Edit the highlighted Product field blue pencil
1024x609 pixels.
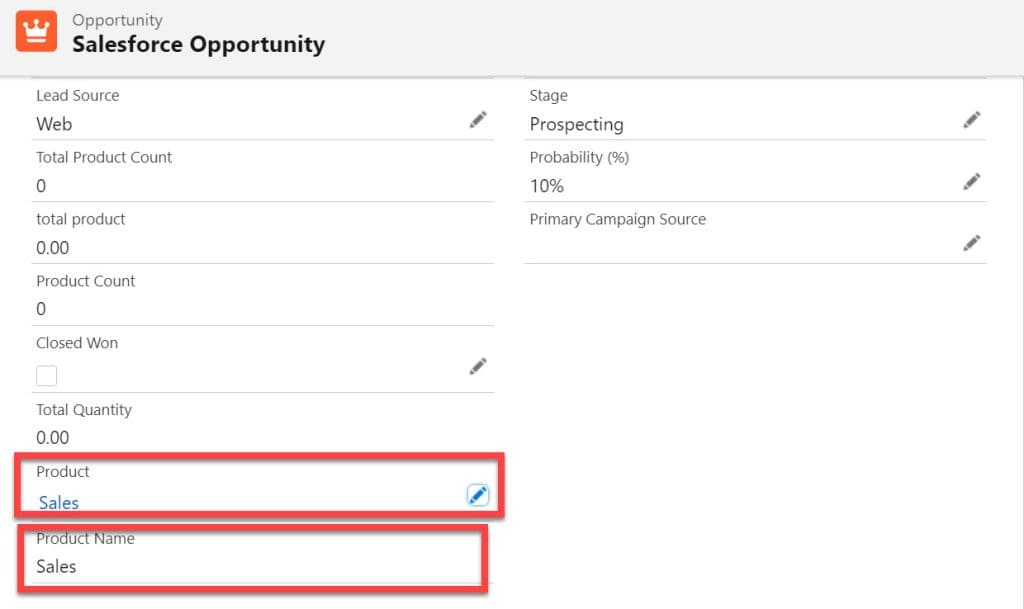[478, 495]
